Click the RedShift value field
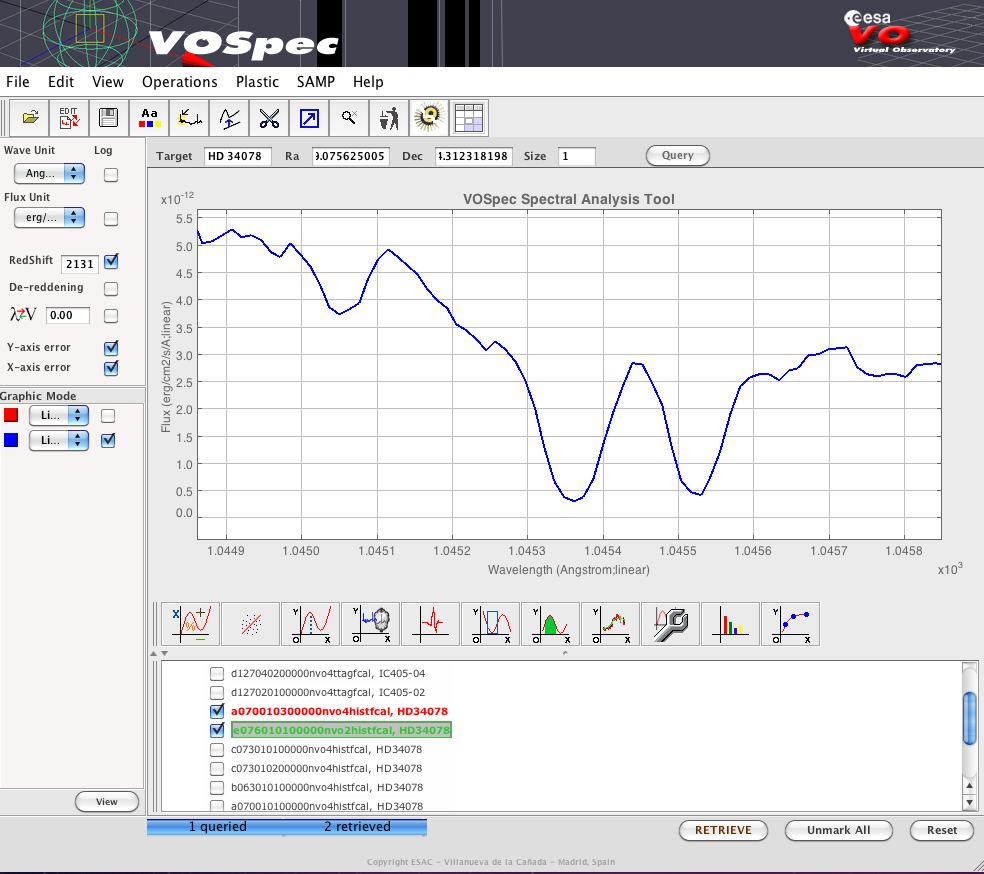984x874 pixels. [x=80, y=264]
